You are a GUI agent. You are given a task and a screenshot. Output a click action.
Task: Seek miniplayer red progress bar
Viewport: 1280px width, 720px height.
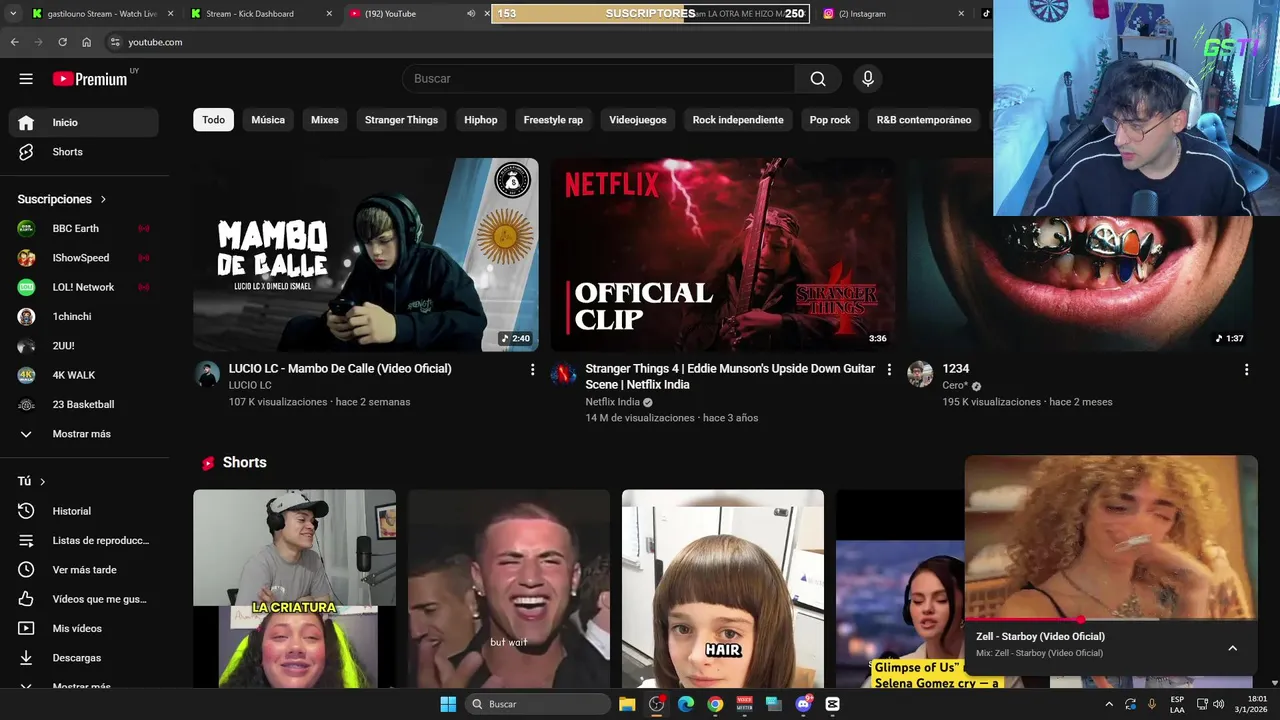(x=1111, y=620)
